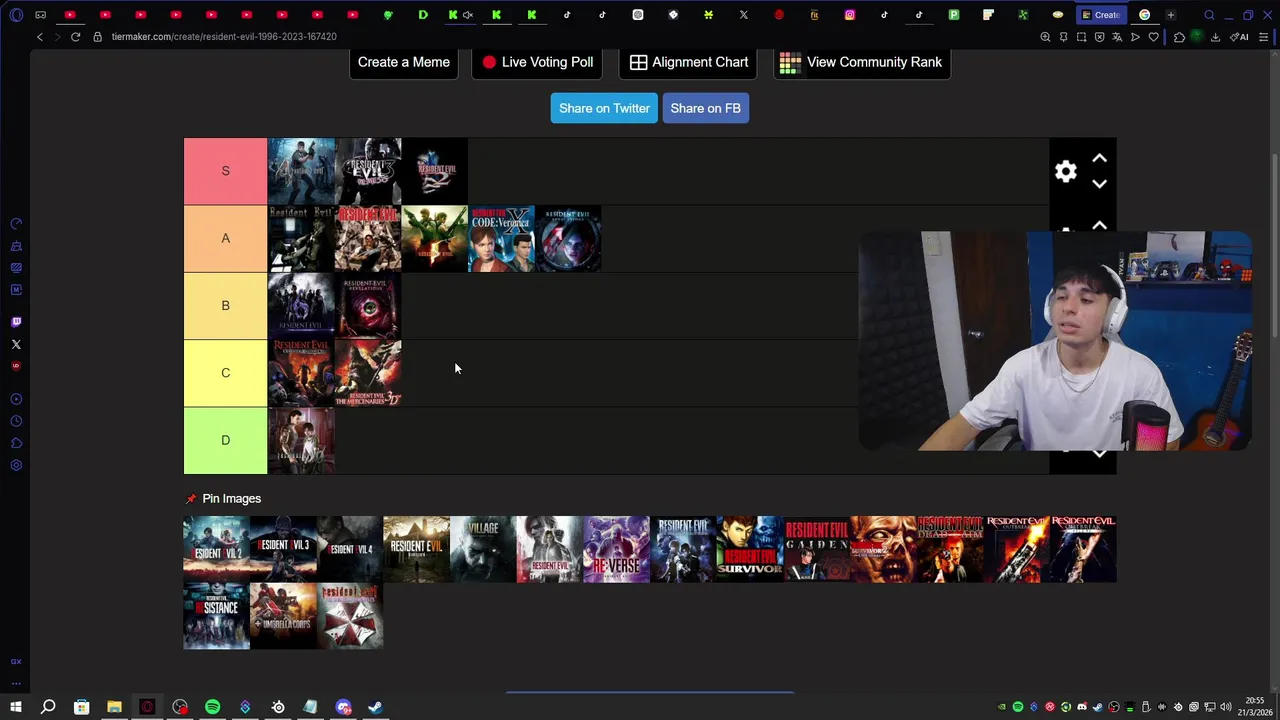
Task: Move S tier row up with arrow
Action: click(1099, 158)
